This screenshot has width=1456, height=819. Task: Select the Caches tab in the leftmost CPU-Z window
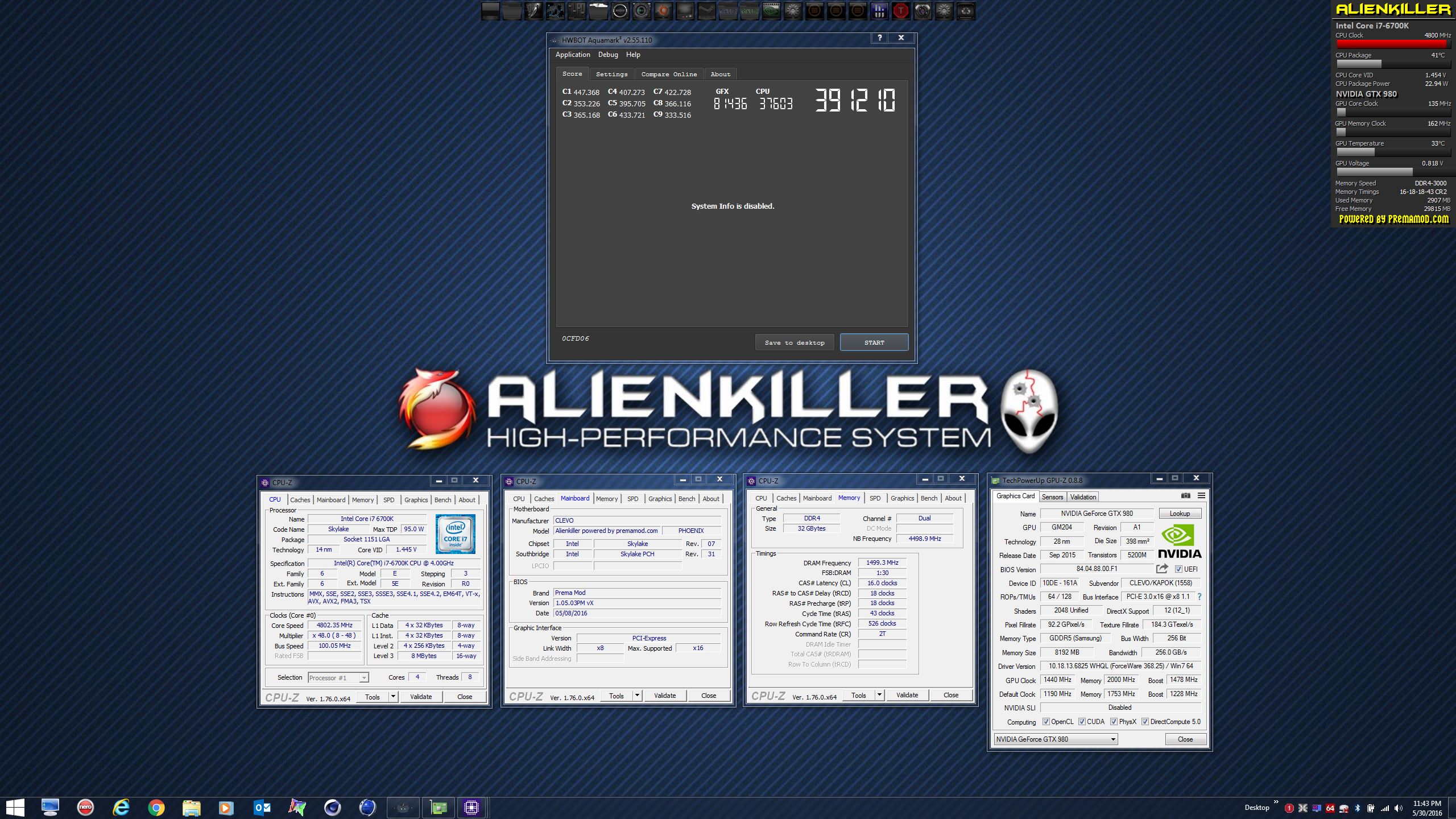pos(300,499)
